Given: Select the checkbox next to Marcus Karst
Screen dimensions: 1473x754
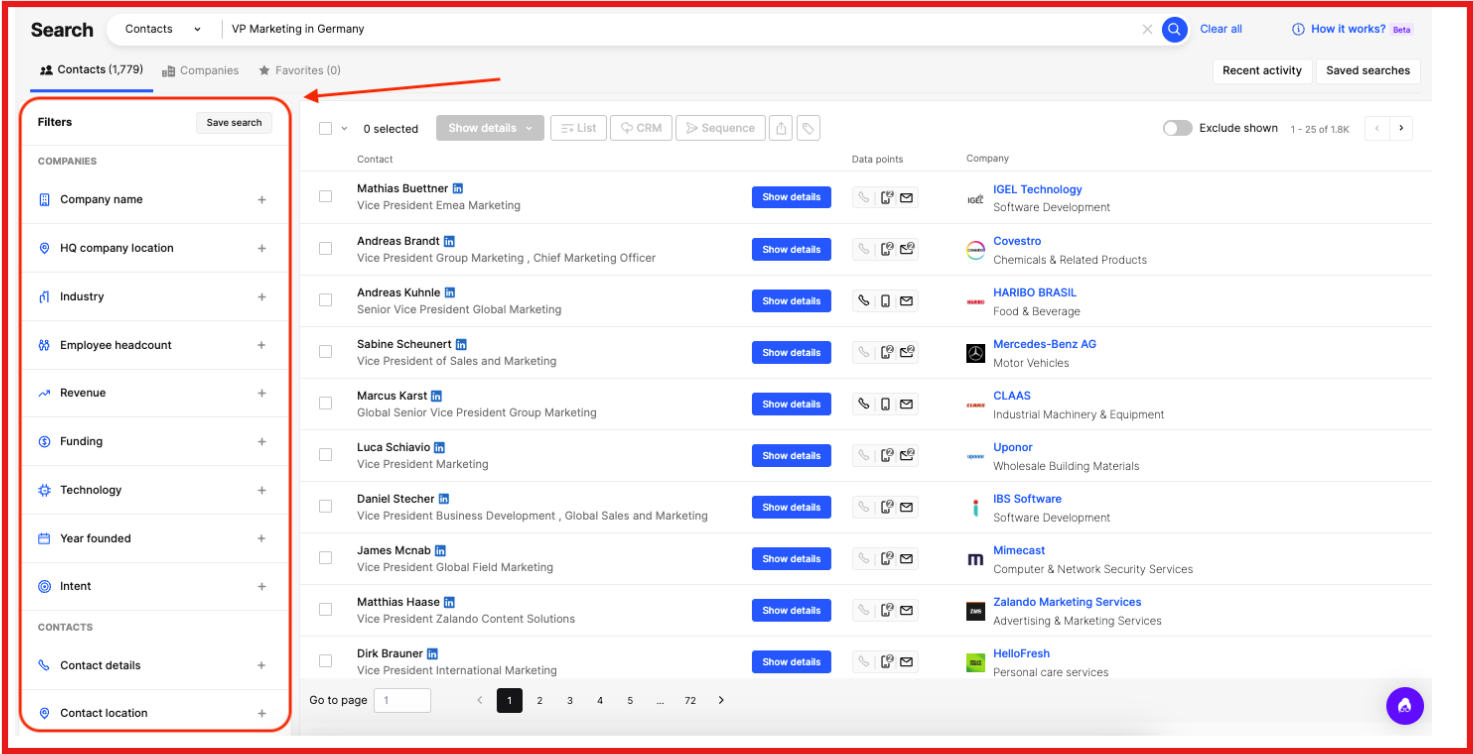Looking at the screenshot, I should (325, 403).
